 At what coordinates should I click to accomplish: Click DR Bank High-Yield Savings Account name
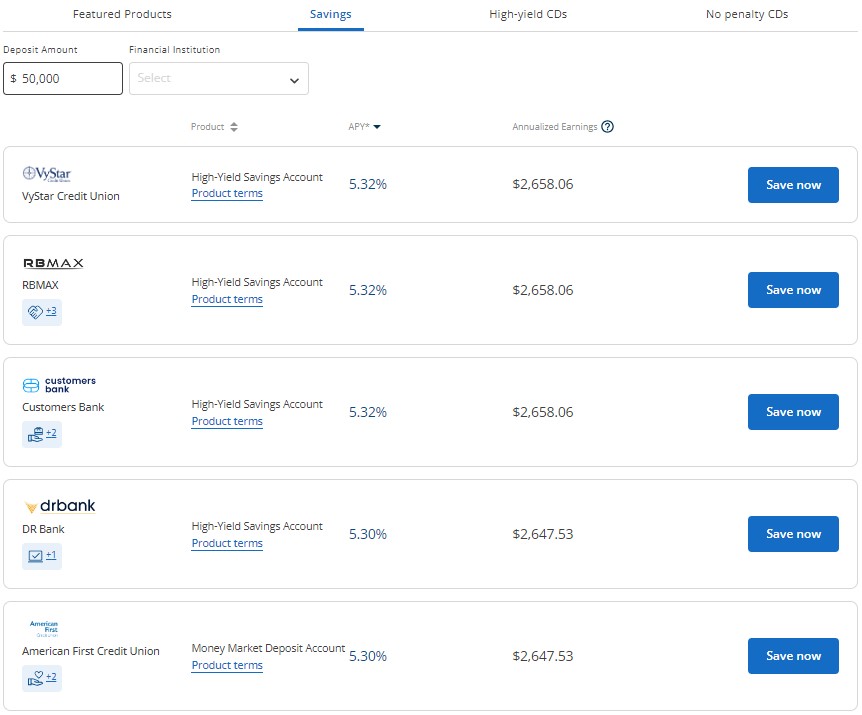tap(257, 526)
